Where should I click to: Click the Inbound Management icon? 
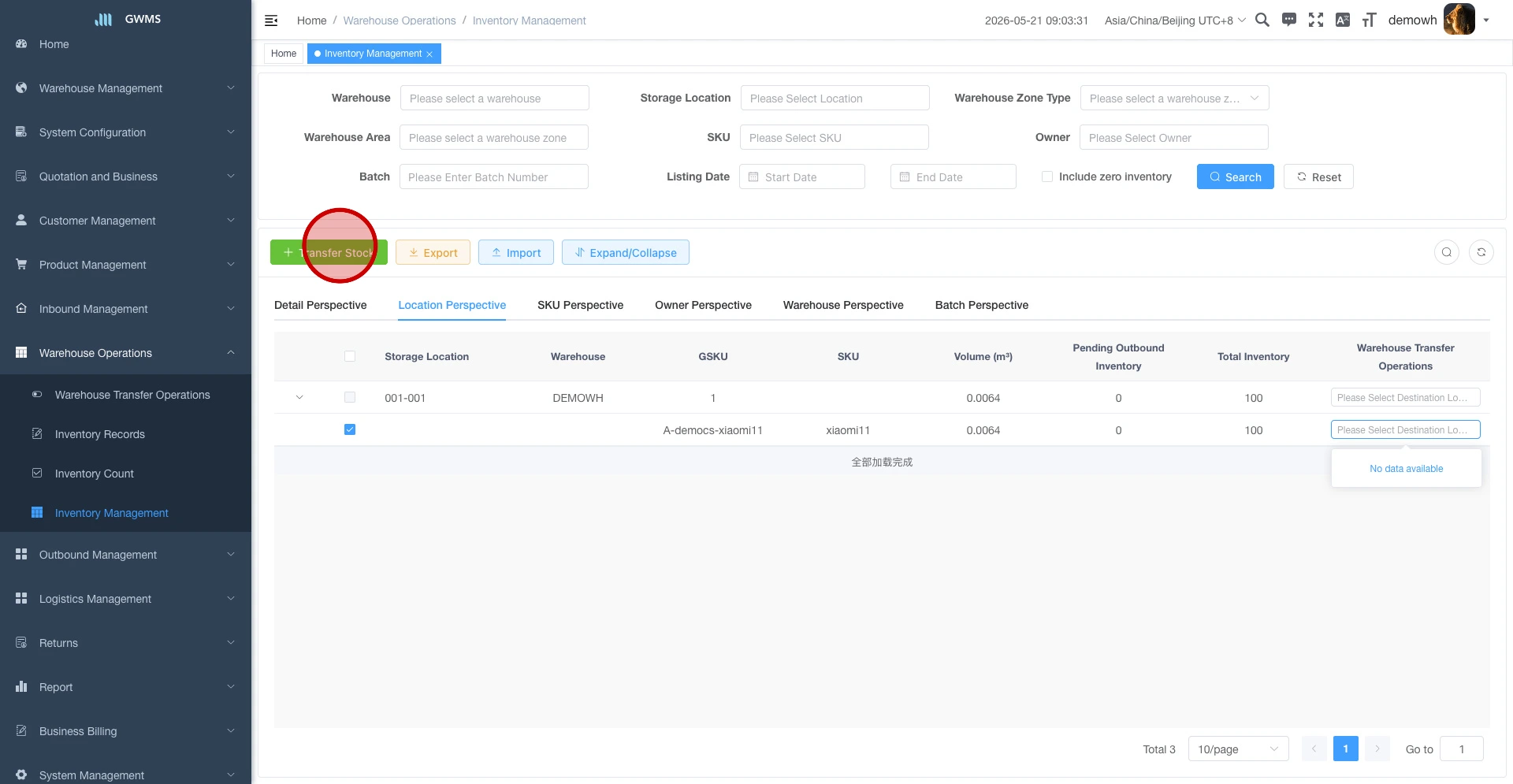tap(21, 309)
